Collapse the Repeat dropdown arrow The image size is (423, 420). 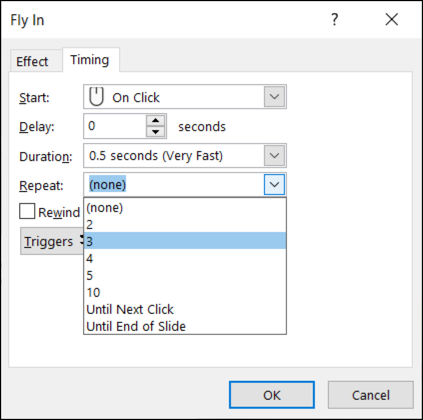pyautogui.click(x=274, y=184)
